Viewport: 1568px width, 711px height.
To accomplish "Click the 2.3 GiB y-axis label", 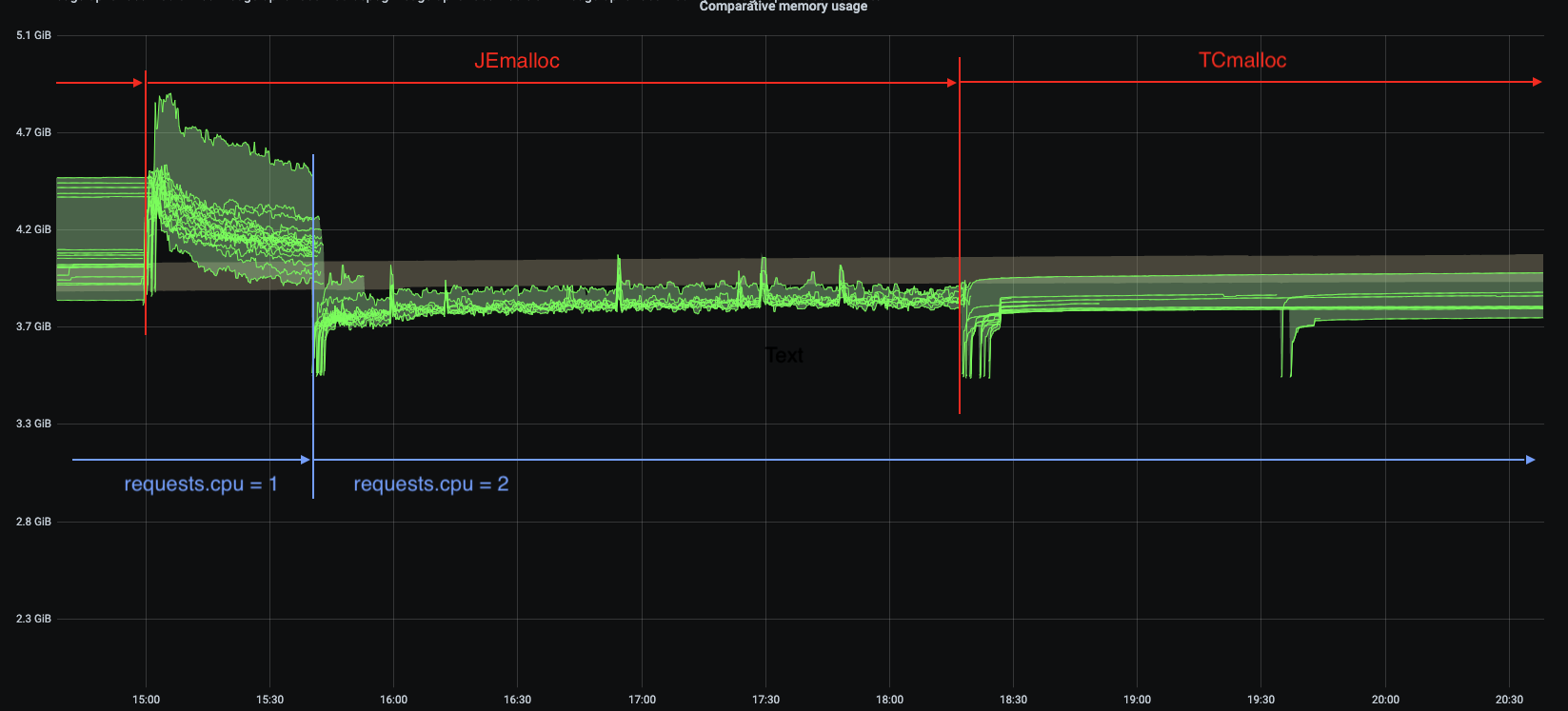I will click(33, 619).
